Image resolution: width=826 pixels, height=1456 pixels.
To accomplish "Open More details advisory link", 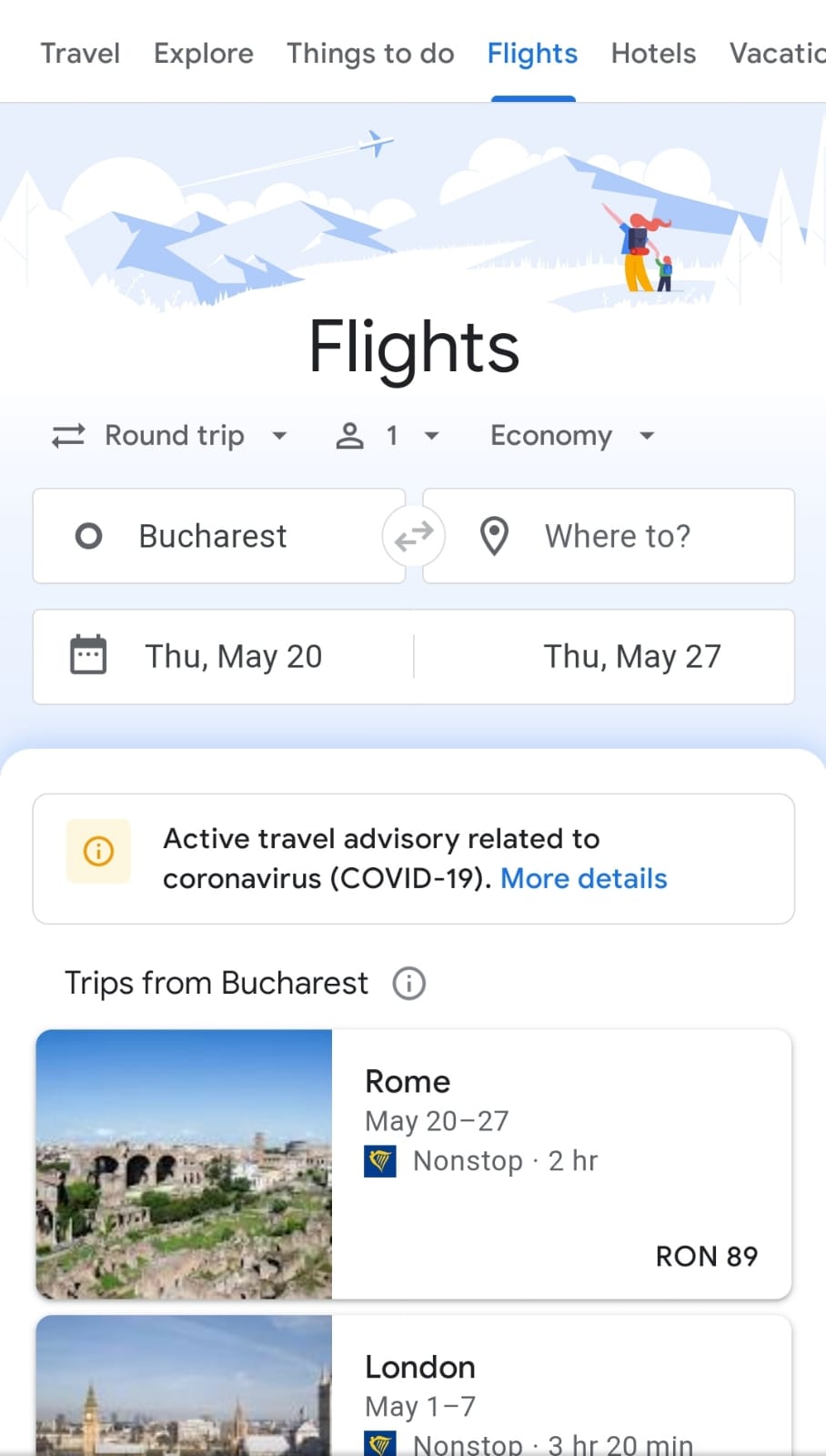I will click(x=584, y=879).
